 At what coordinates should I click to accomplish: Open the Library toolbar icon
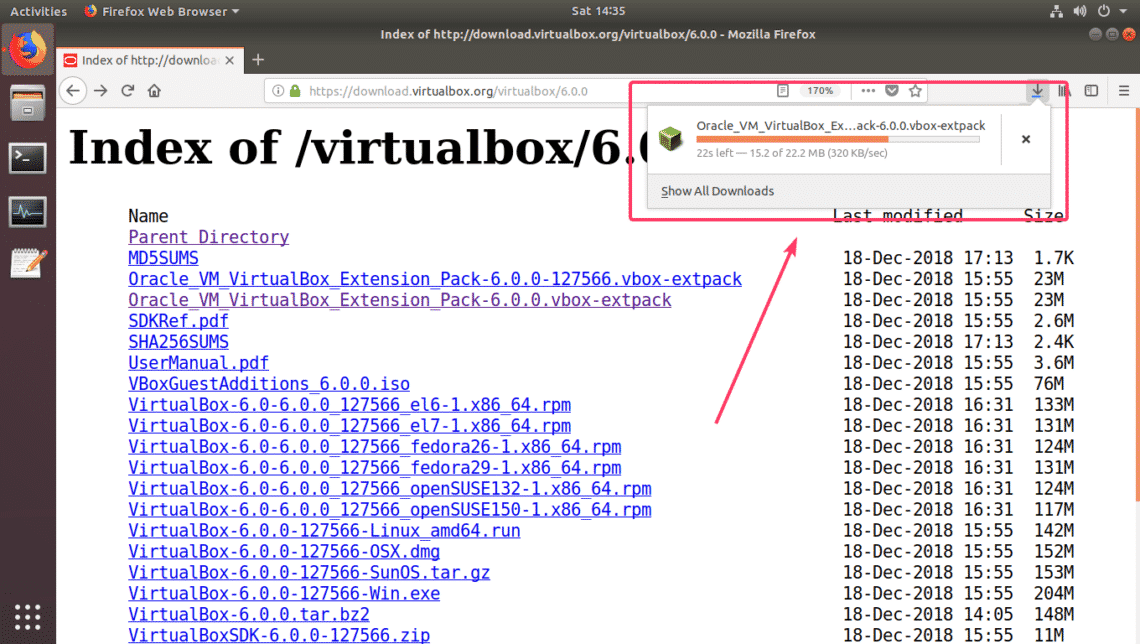pos(1064,91)
